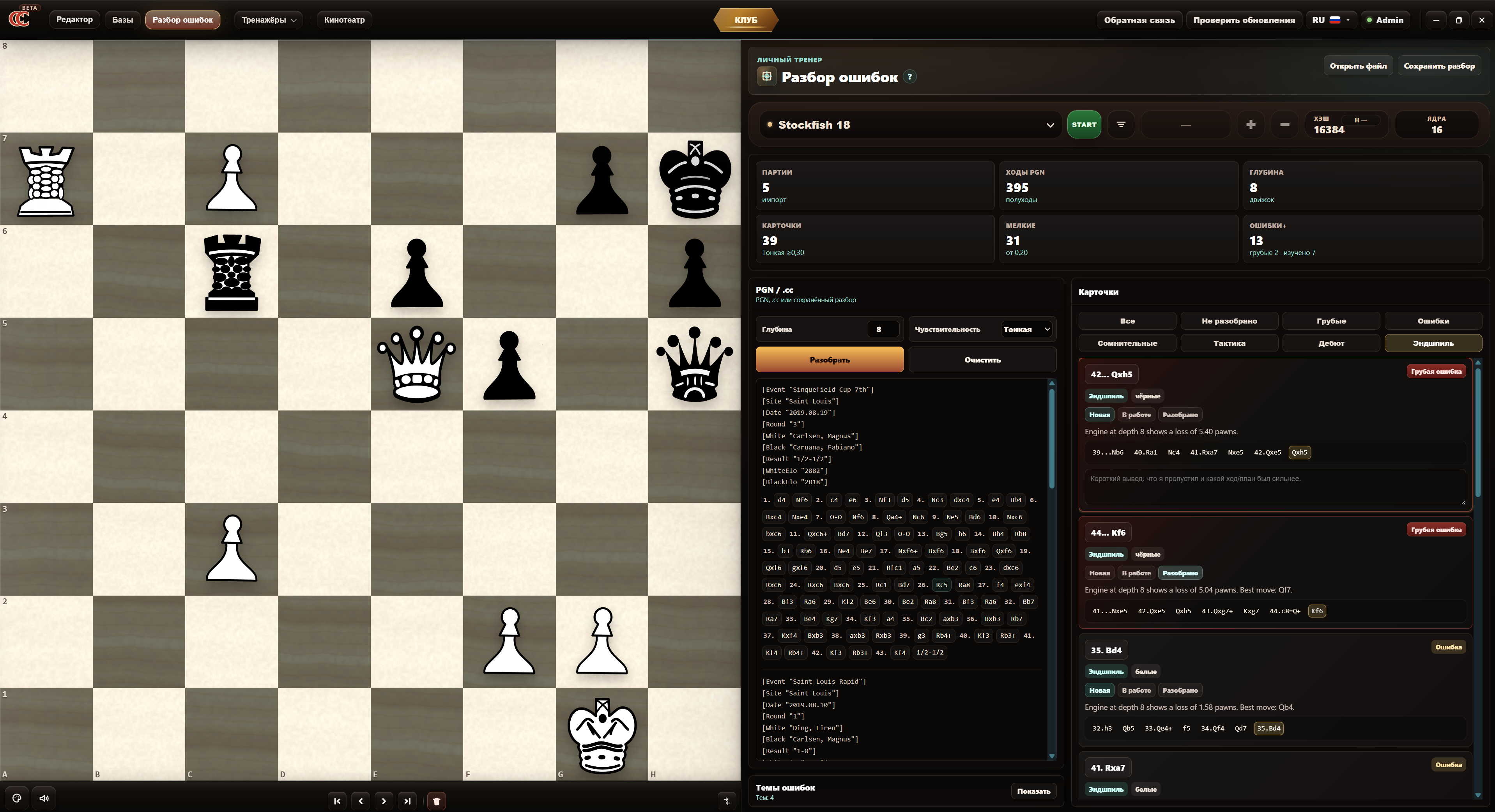Click the black queen on h5
Viewport: 1495px width, 812px height.
(695, 364)
